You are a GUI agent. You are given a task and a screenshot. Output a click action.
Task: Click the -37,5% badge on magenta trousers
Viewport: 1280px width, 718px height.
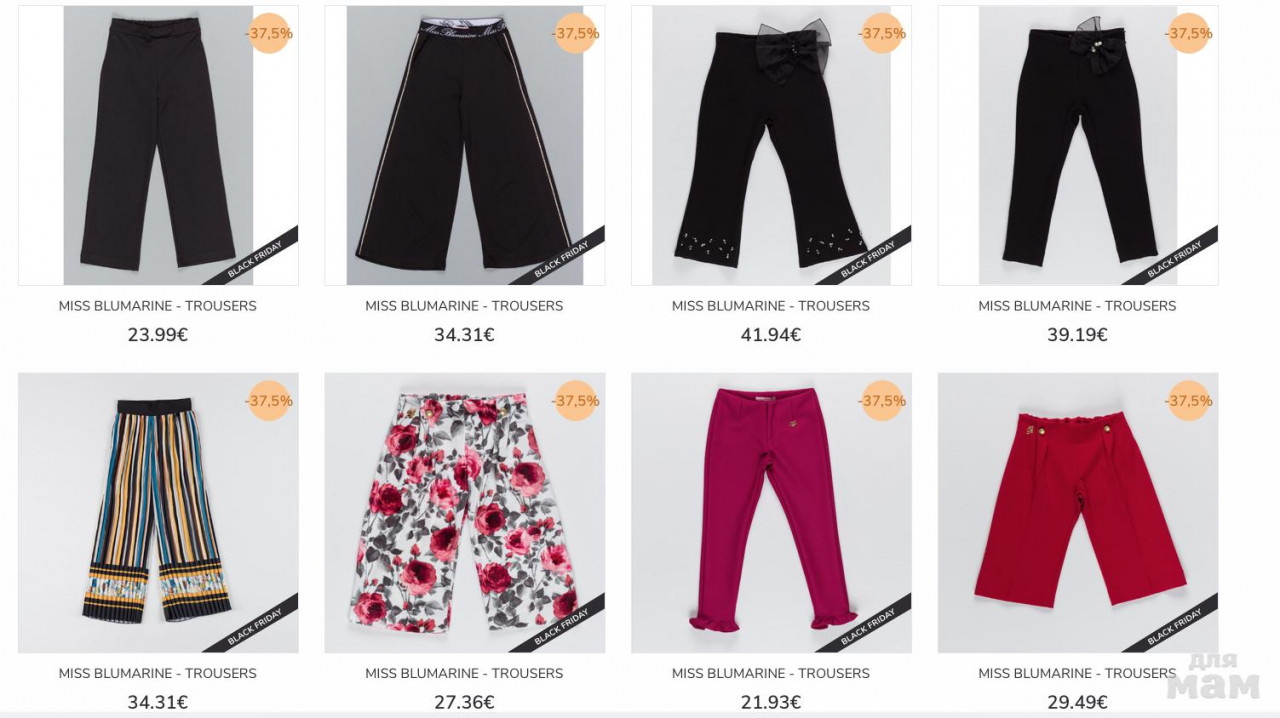click(x=882, y=401)
